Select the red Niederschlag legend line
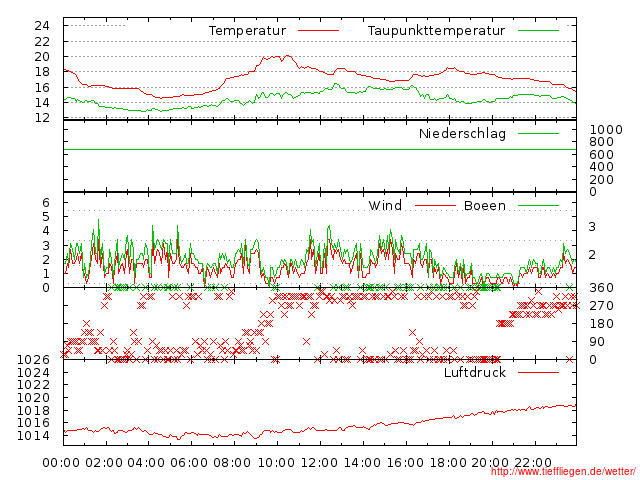The height and width of the screenshot is (480, 640). coord(538,134)
